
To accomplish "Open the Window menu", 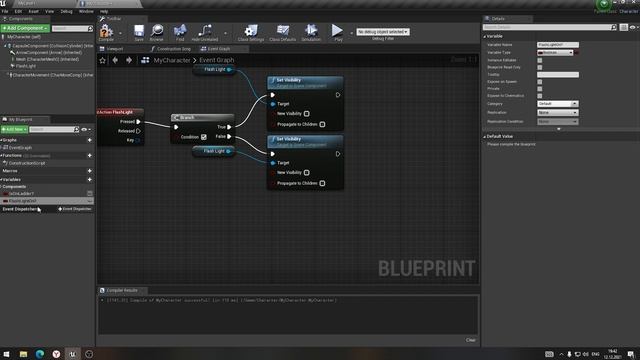I will 86,11.
